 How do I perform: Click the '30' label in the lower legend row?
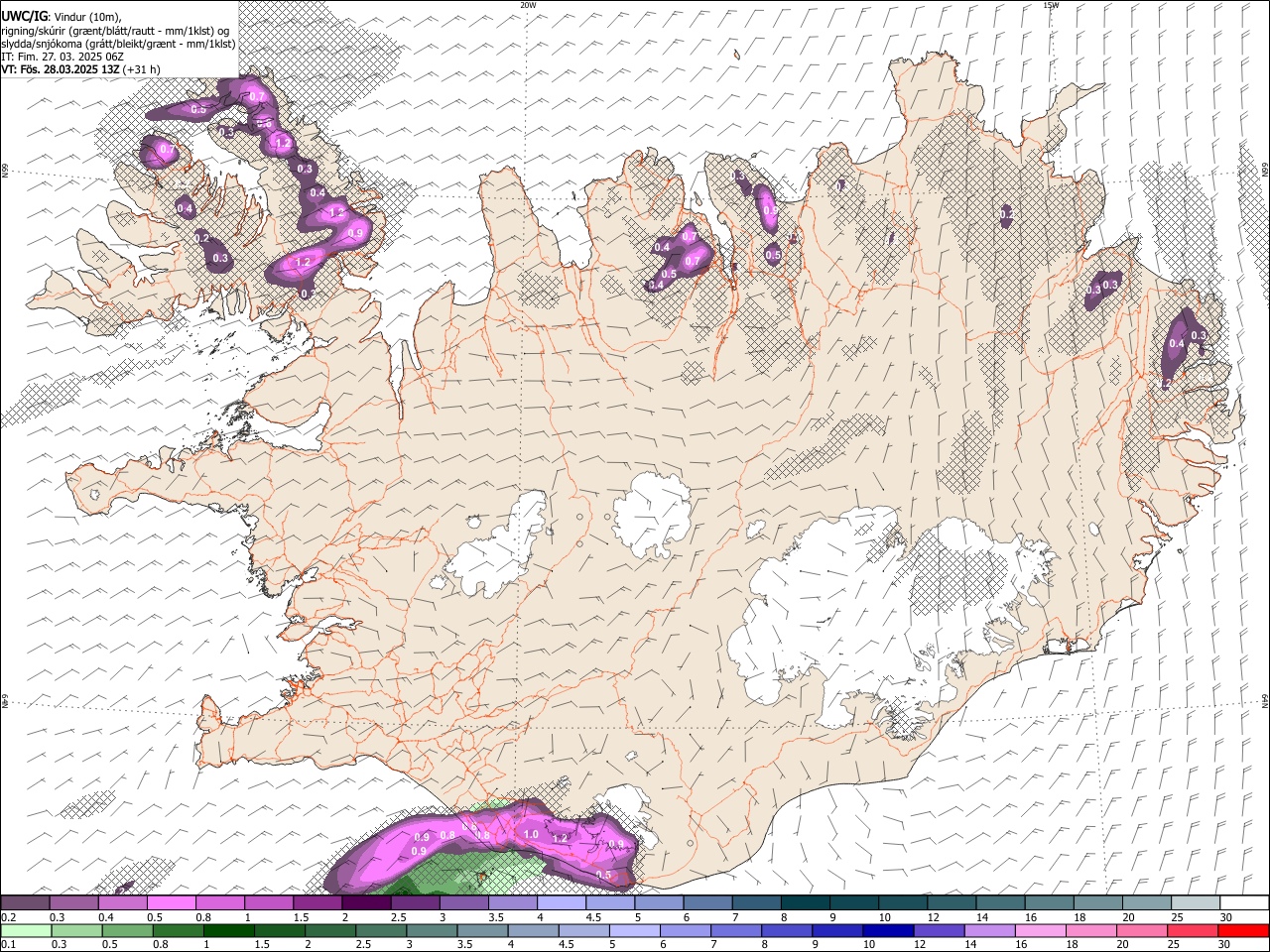coord(1226,945)
